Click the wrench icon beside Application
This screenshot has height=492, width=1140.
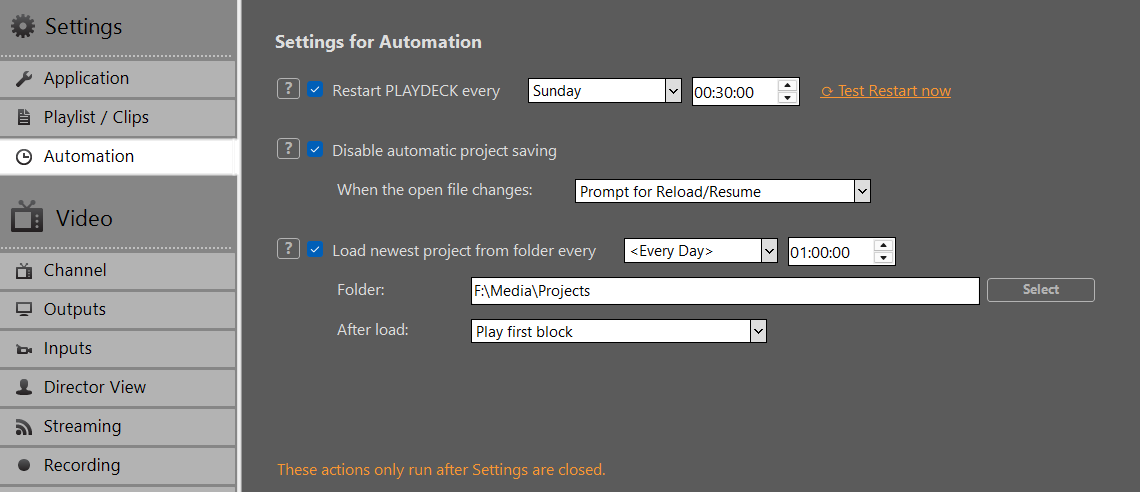[x=24, y=78]
